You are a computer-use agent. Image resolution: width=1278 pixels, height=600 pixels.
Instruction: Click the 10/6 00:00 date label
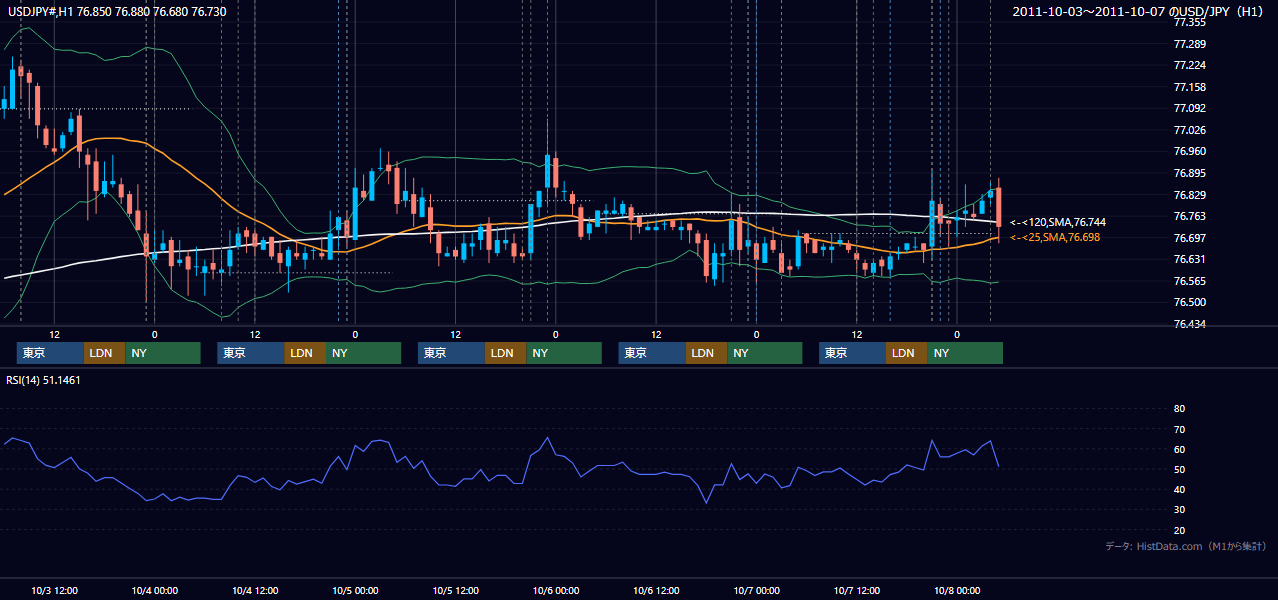point(556,590)
